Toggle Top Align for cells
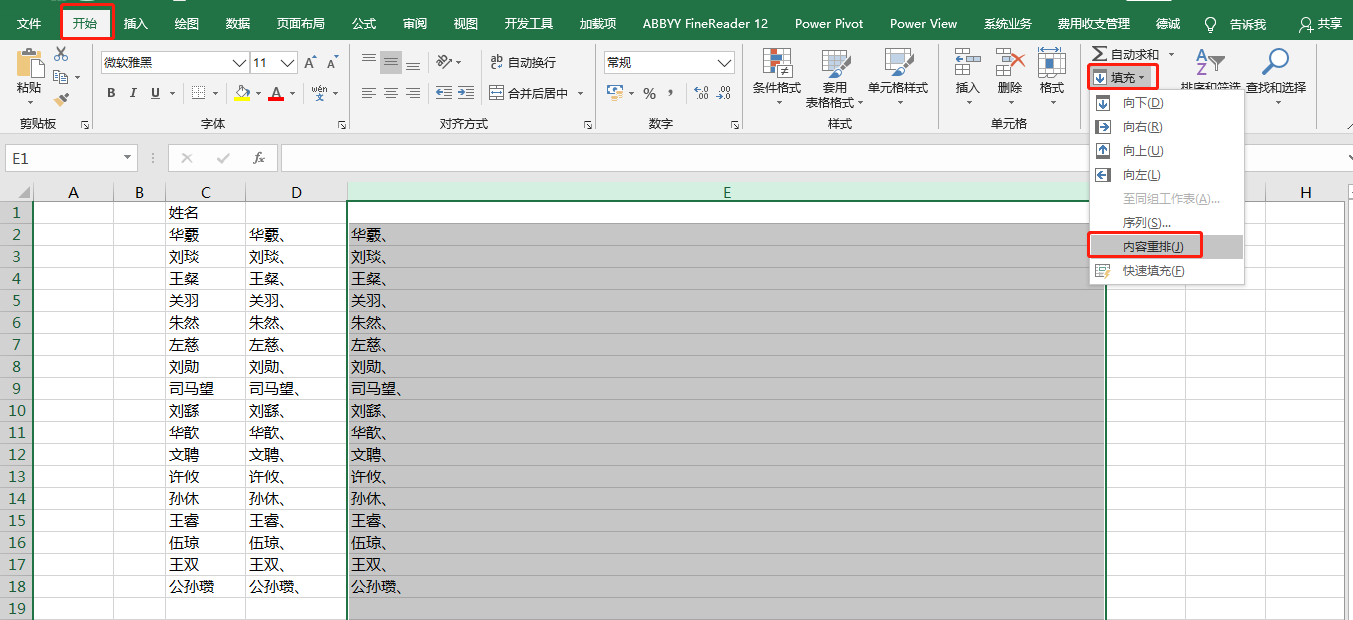The width and height of the screenshot is (1353, 620). (369, 62)
